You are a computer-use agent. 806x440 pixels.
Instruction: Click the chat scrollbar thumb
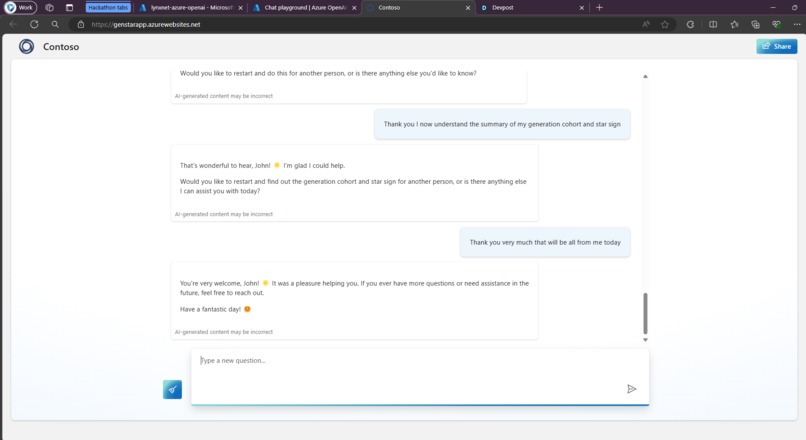(x=645, y=314)
